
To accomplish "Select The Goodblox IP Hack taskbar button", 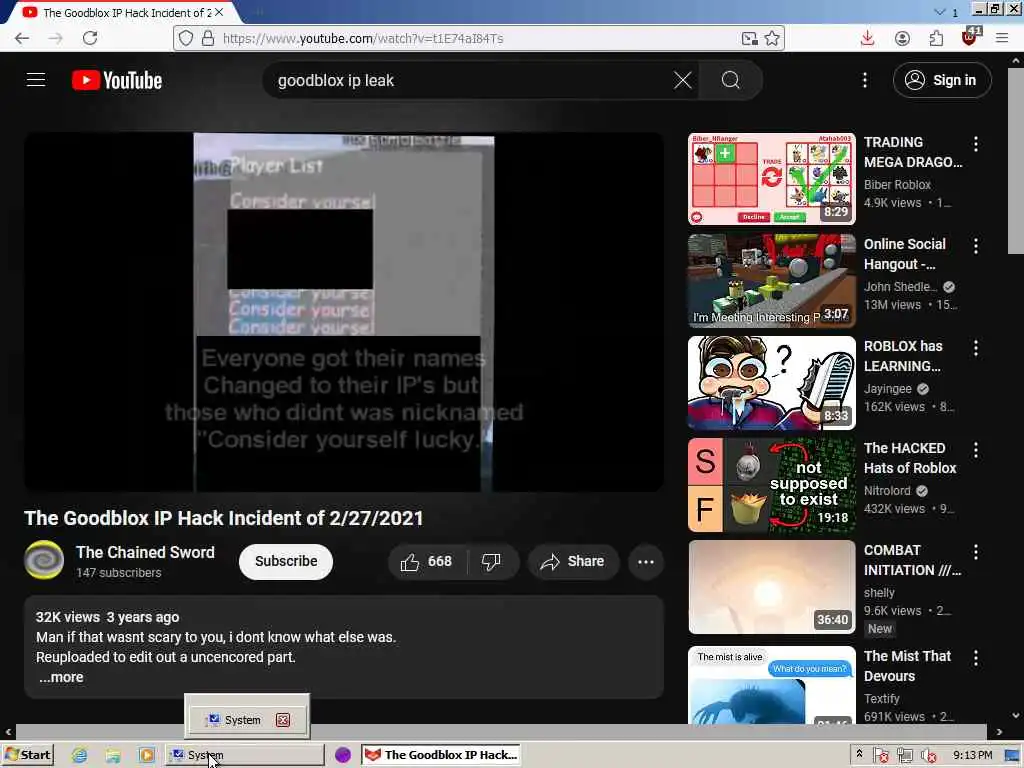I will click(x=441, y=755).
